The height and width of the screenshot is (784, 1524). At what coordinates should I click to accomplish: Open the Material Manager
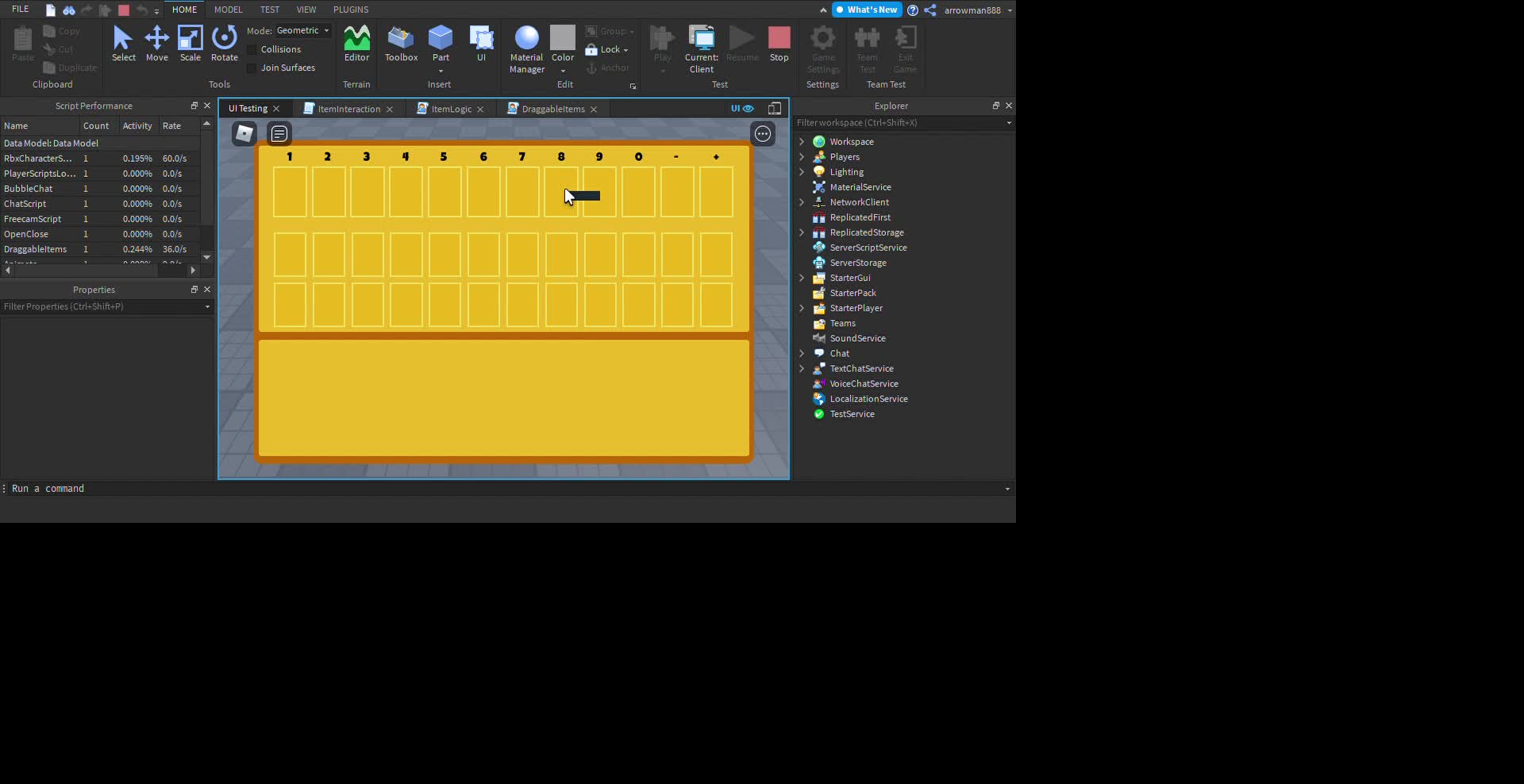(x=526, y=48)
